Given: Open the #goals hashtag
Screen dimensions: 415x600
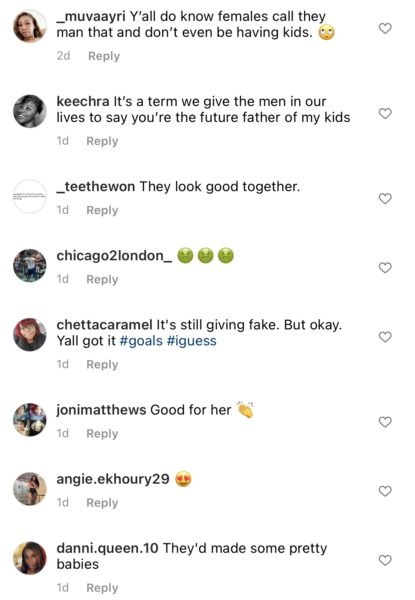Looking at the screenshot, I should (x=141, y=341).
